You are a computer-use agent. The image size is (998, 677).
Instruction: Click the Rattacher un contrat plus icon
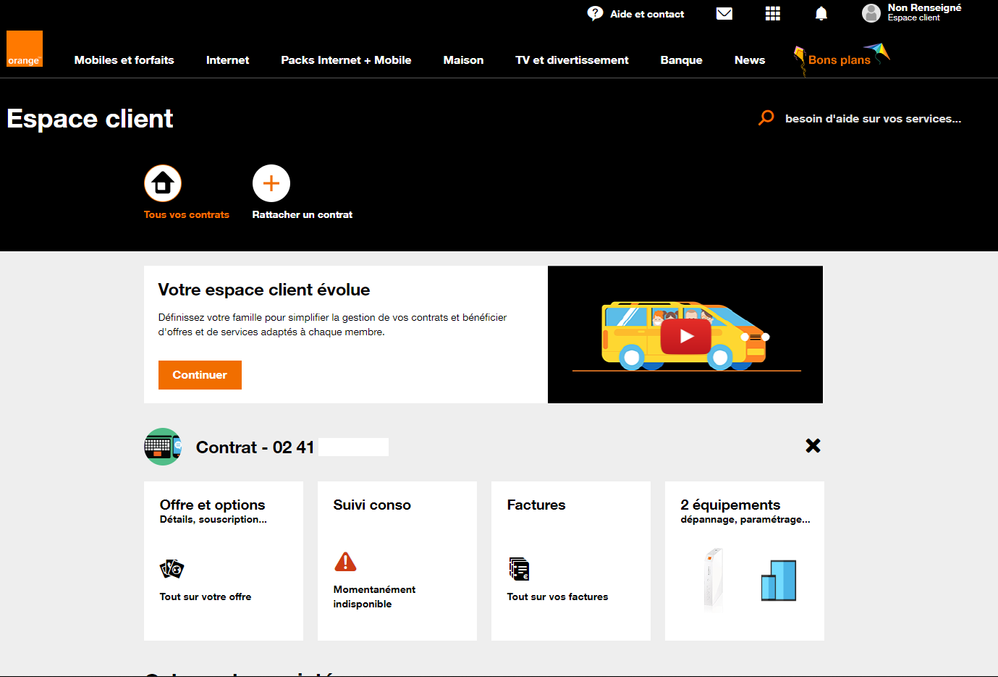(x=271, y=184)
